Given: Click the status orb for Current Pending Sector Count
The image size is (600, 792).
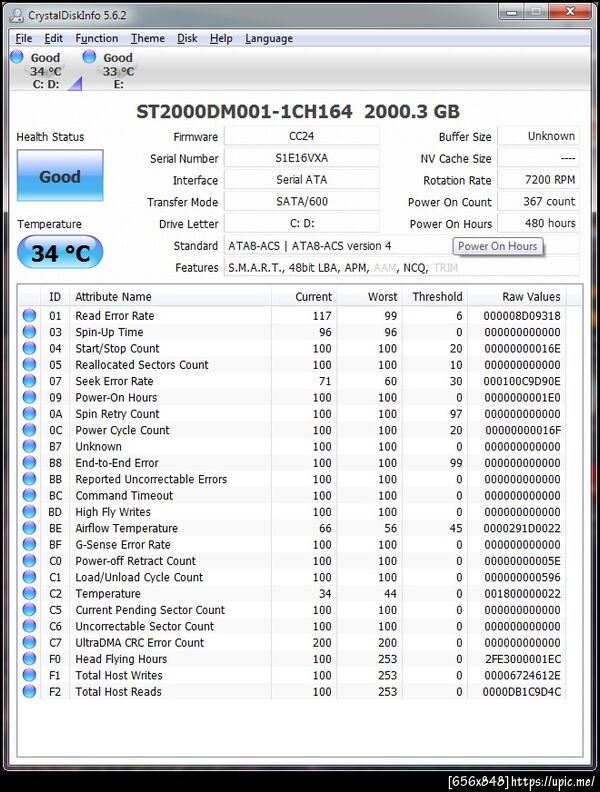Looking at the screenshot, I should pos(29,609).
